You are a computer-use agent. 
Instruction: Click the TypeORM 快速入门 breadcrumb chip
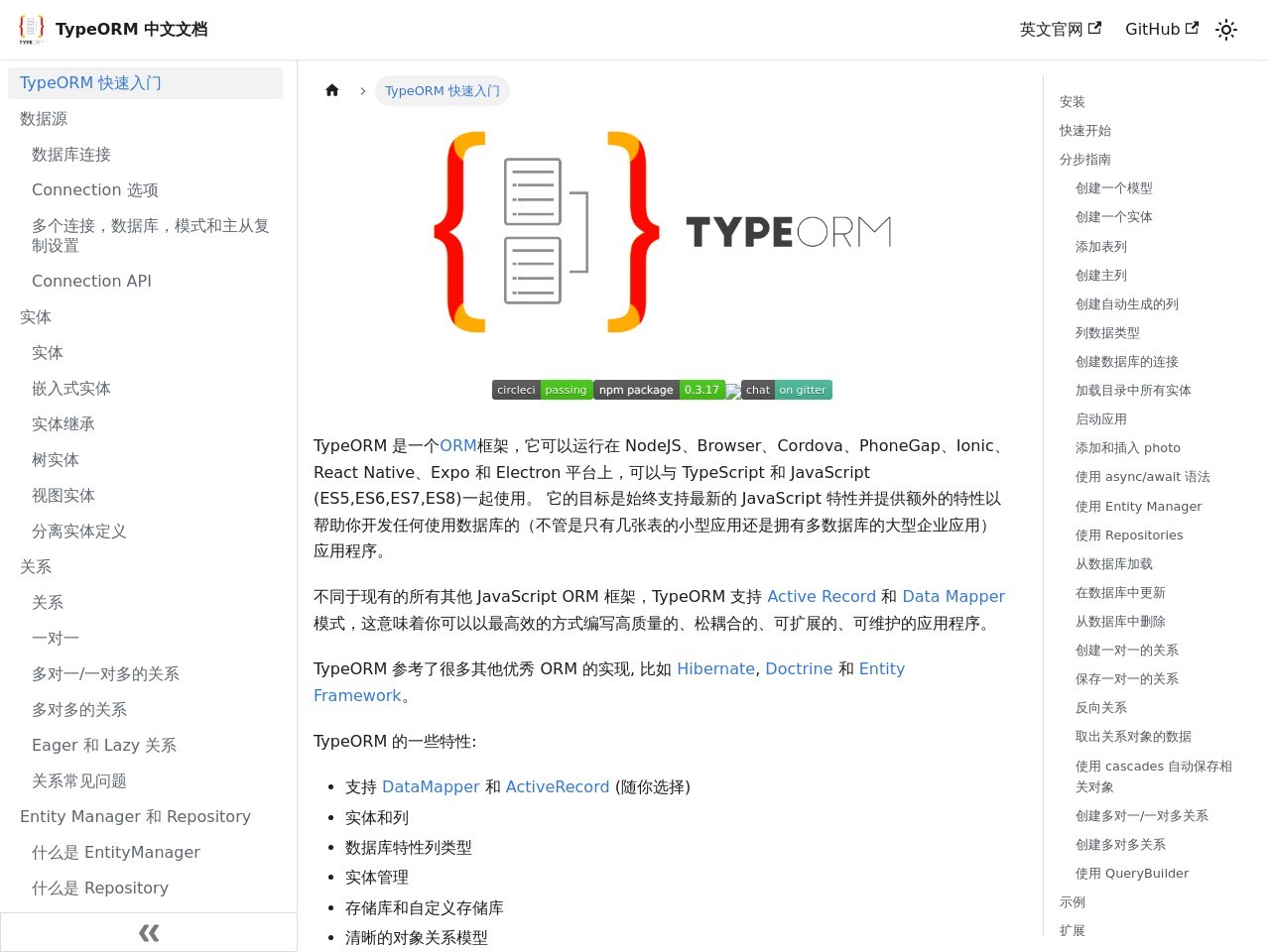coord(443,91)
